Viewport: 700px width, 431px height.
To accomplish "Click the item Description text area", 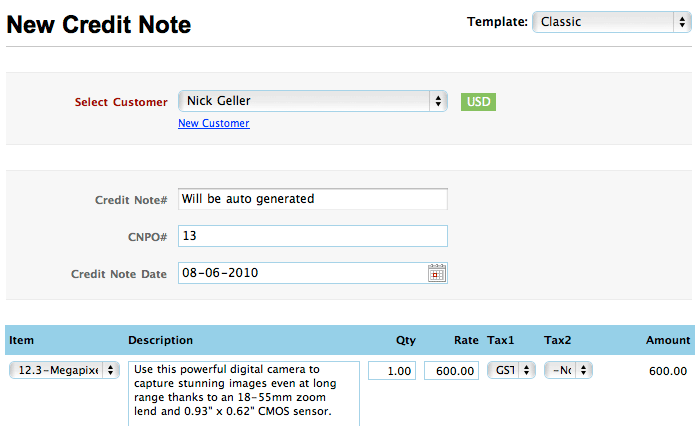I will (x=244, y=393).
